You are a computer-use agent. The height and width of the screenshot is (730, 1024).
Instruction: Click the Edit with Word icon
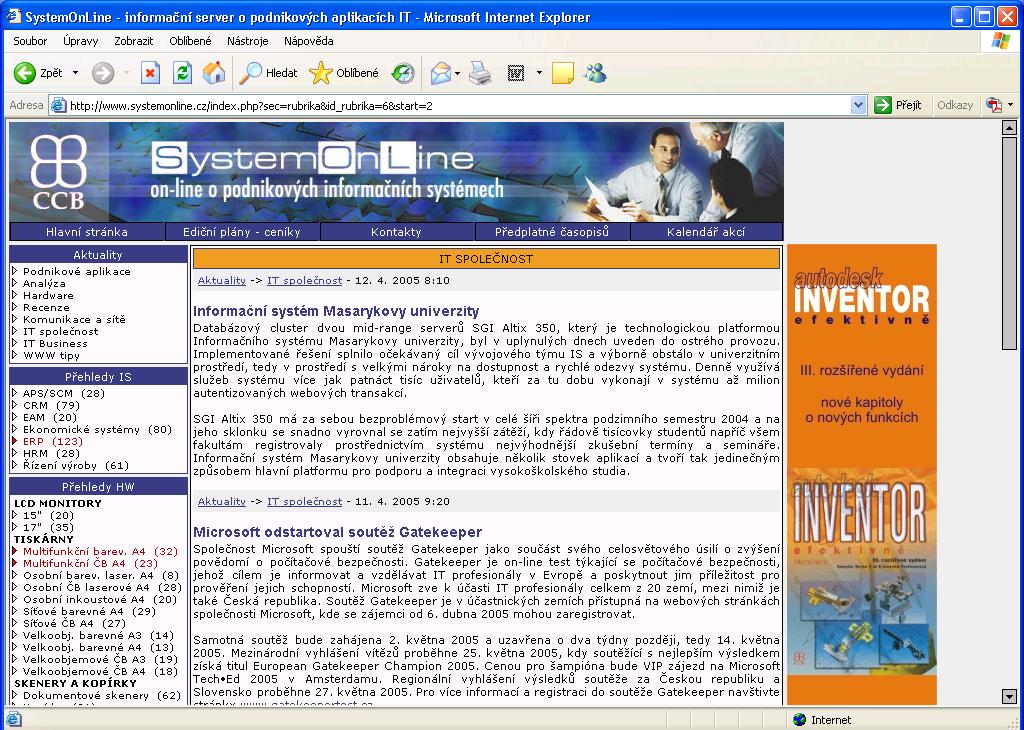coord(516,73)
